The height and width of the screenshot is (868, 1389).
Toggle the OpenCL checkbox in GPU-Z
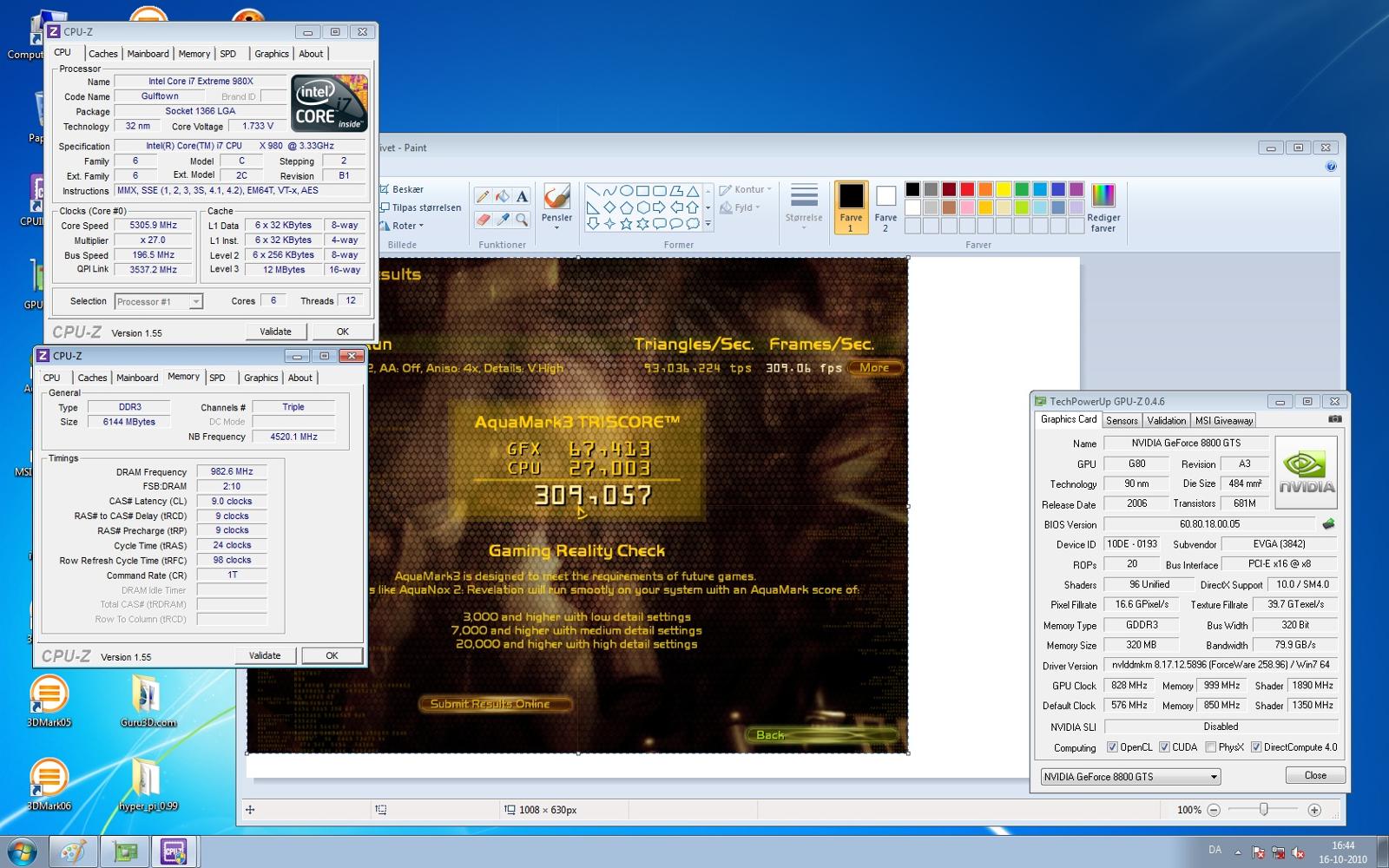point(1112,747)
